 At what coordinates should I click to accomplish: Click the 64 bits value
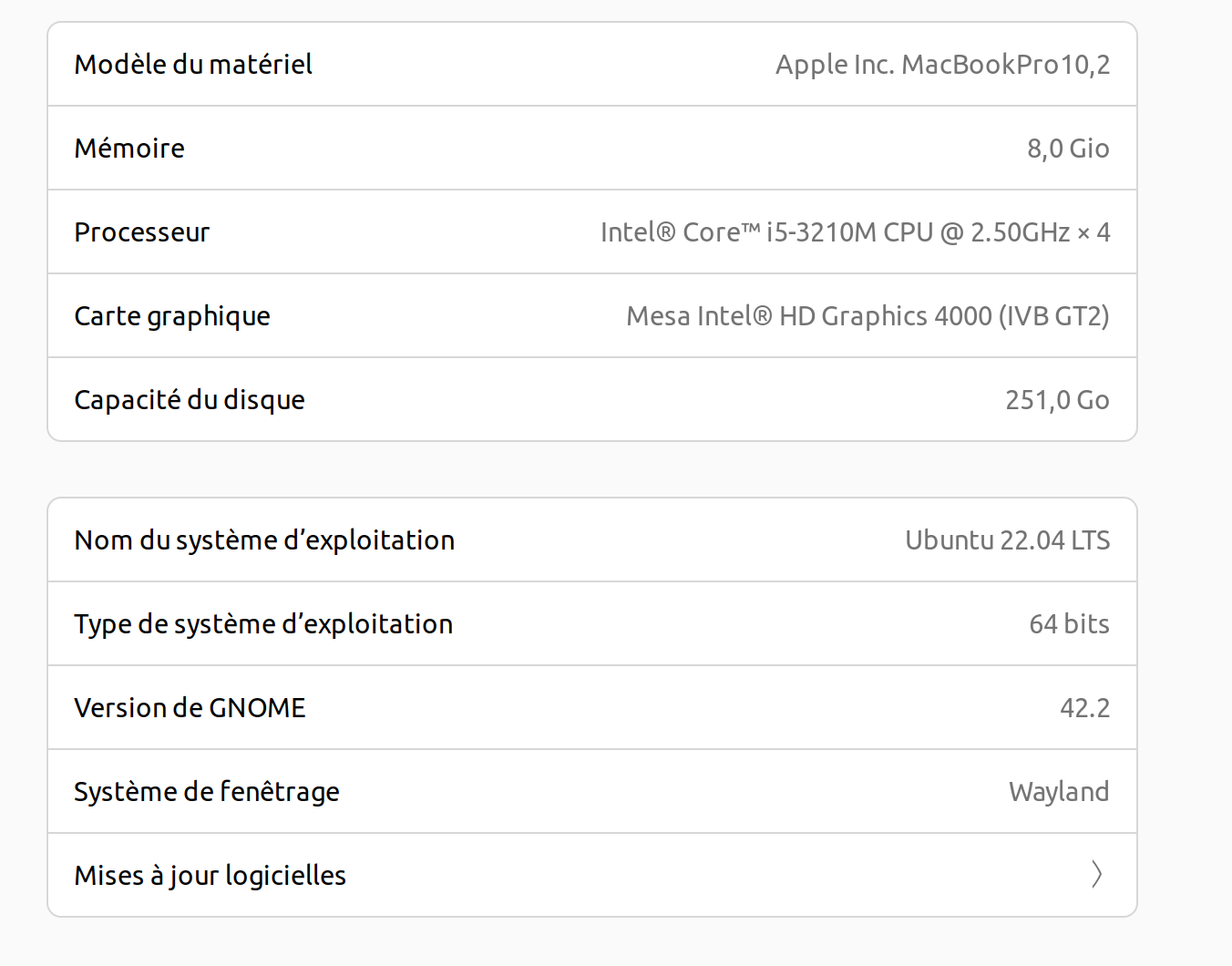tap(1069, 624)
